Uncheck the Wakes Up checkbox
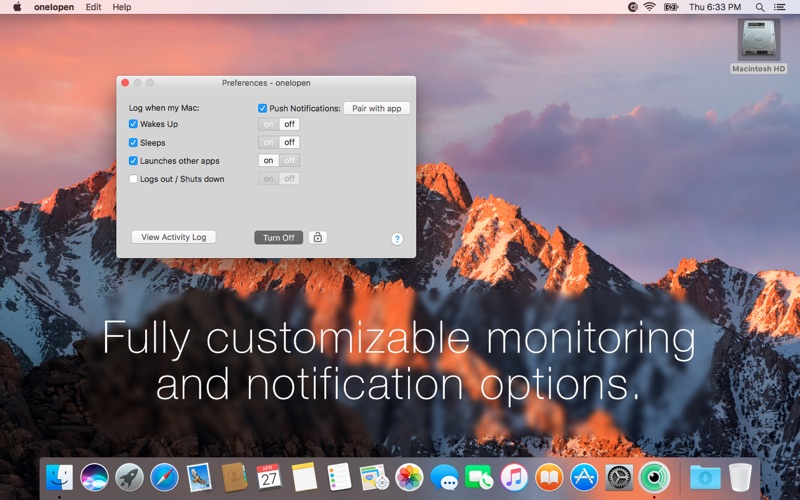The width and height of the screenshot is (800, 500). pyautogui.click(x=133, y=124)
